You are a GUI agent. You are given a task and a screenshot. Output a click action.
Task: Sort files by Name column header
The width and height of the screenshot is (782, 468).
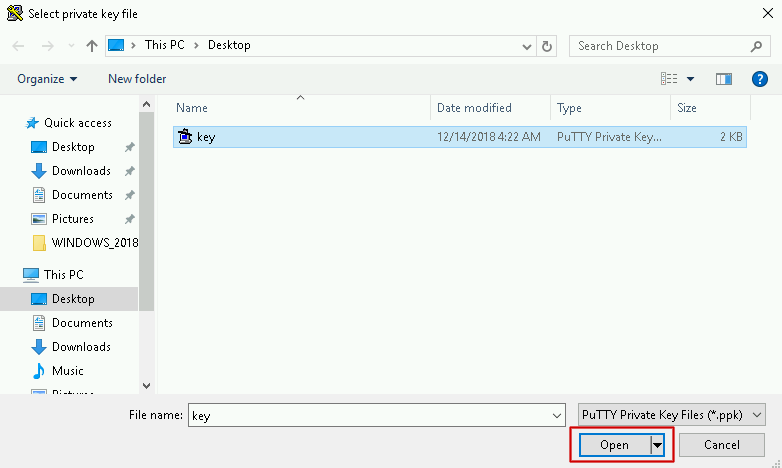click(x=192, y=108)
